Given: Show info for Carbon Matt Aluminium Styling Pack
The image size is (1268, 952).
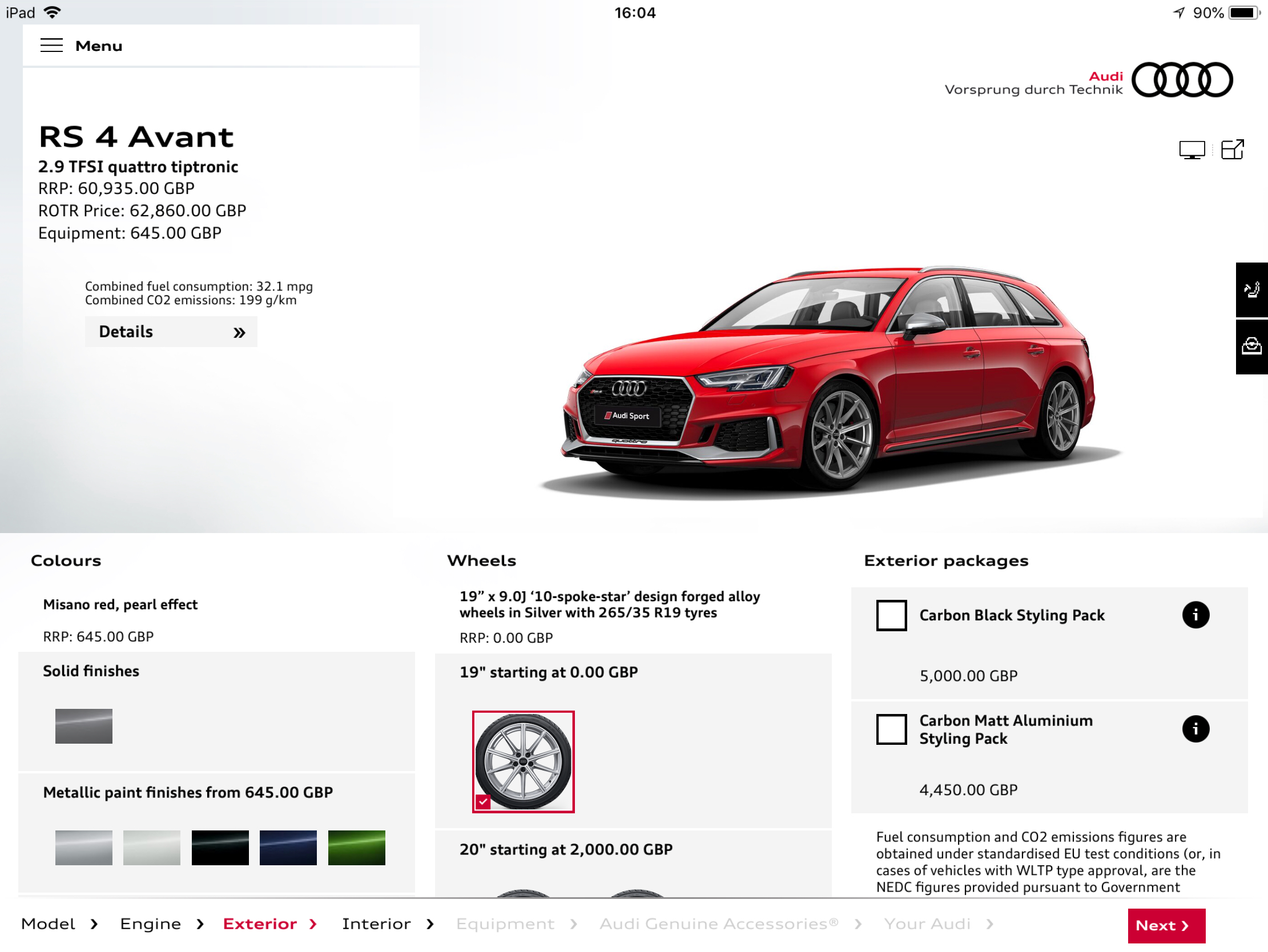Looking at the screenshot, I should tap(1195, 729).
